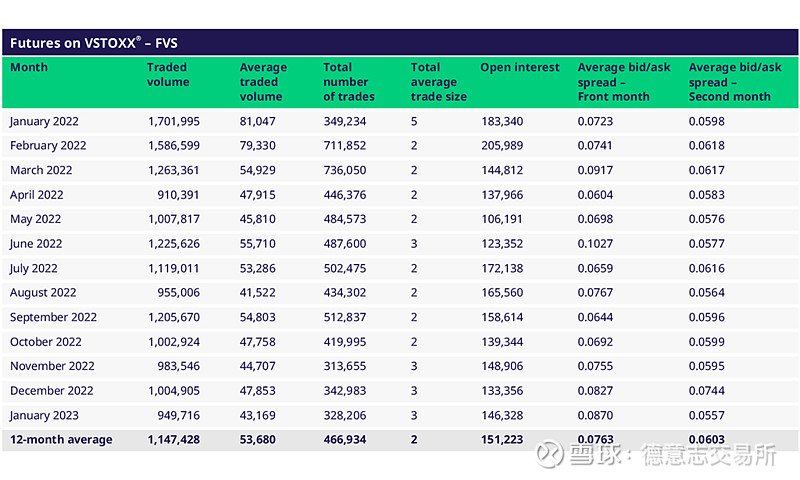
Task: Select the "Month" column header
Action: pyautogui.click(x=29, y=68)
